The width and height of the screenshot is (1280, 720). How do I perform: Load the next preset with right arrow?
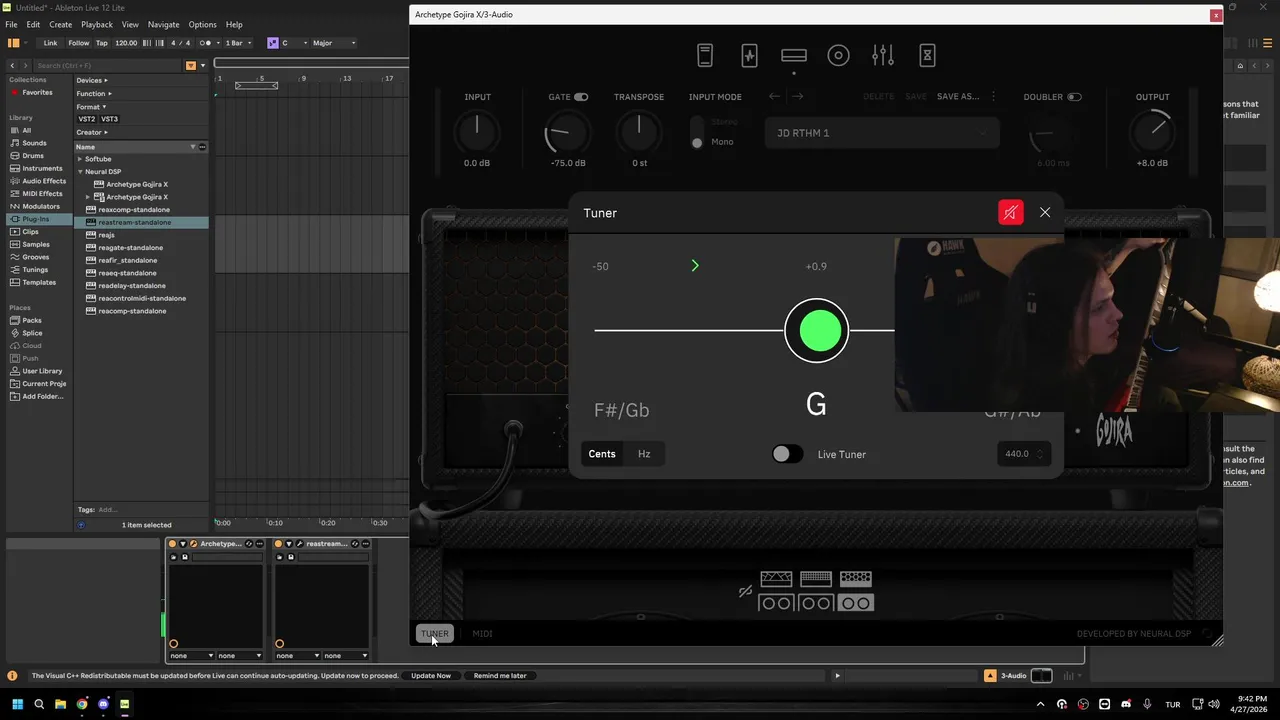798,97
